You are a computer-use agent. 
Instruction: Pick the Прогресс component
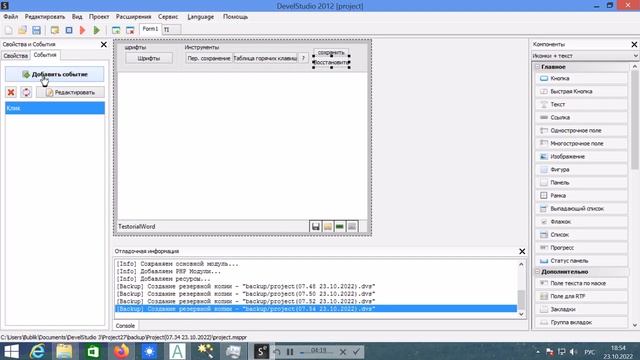[x=581, y=248]
